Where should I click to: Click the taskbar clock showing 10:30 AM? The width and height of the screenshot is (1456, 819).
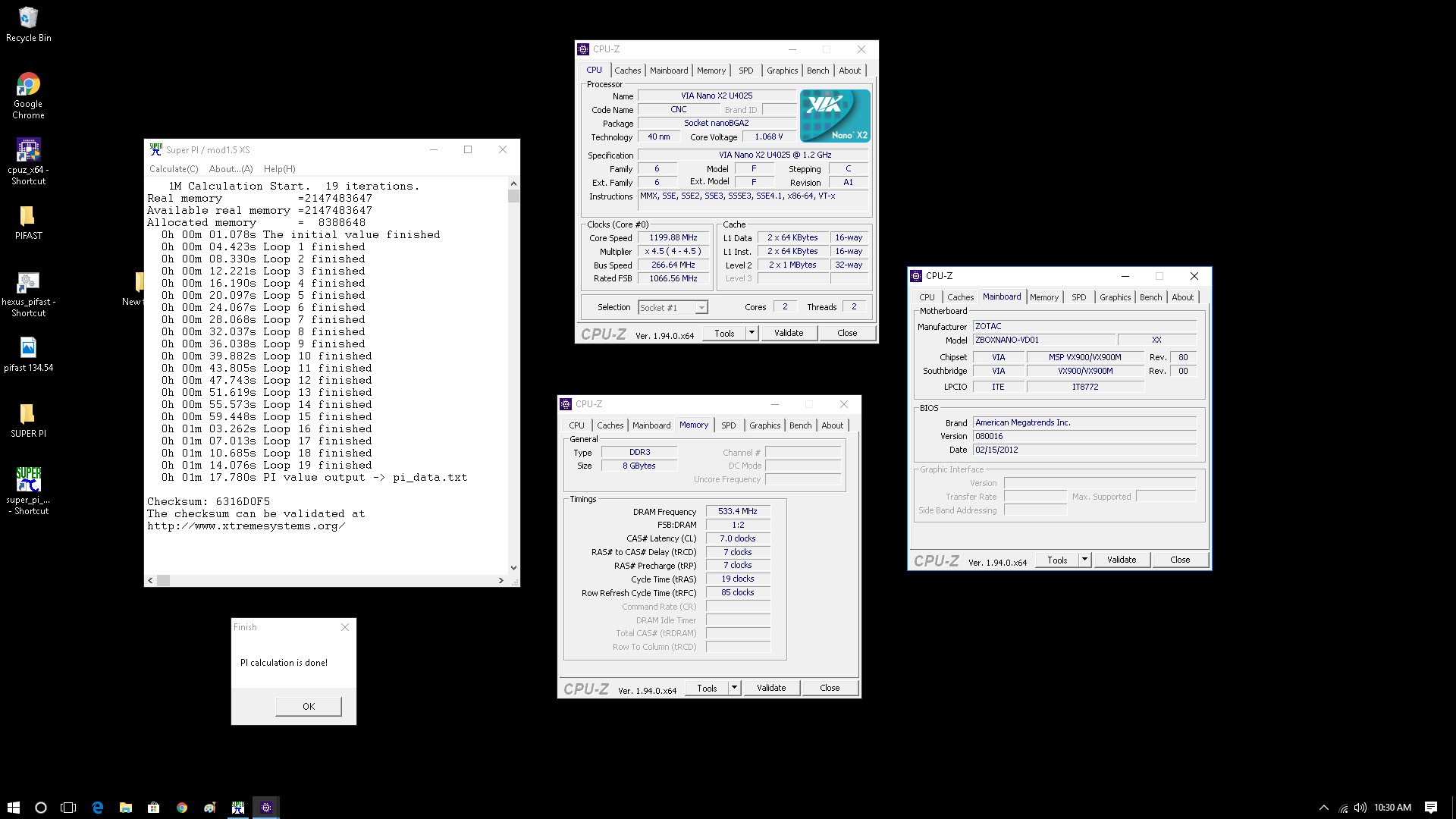point(1392,808)
